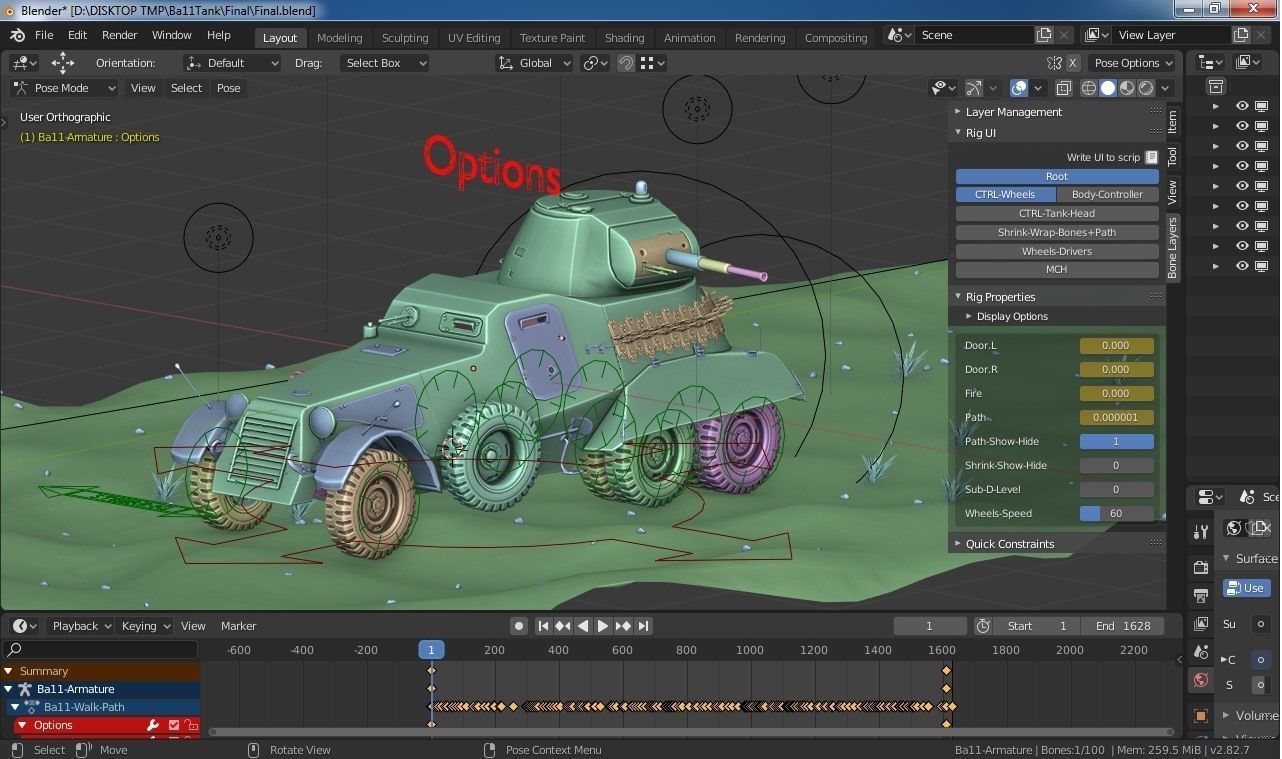Select the move cursor tool icon in header

tap(63, 62)
